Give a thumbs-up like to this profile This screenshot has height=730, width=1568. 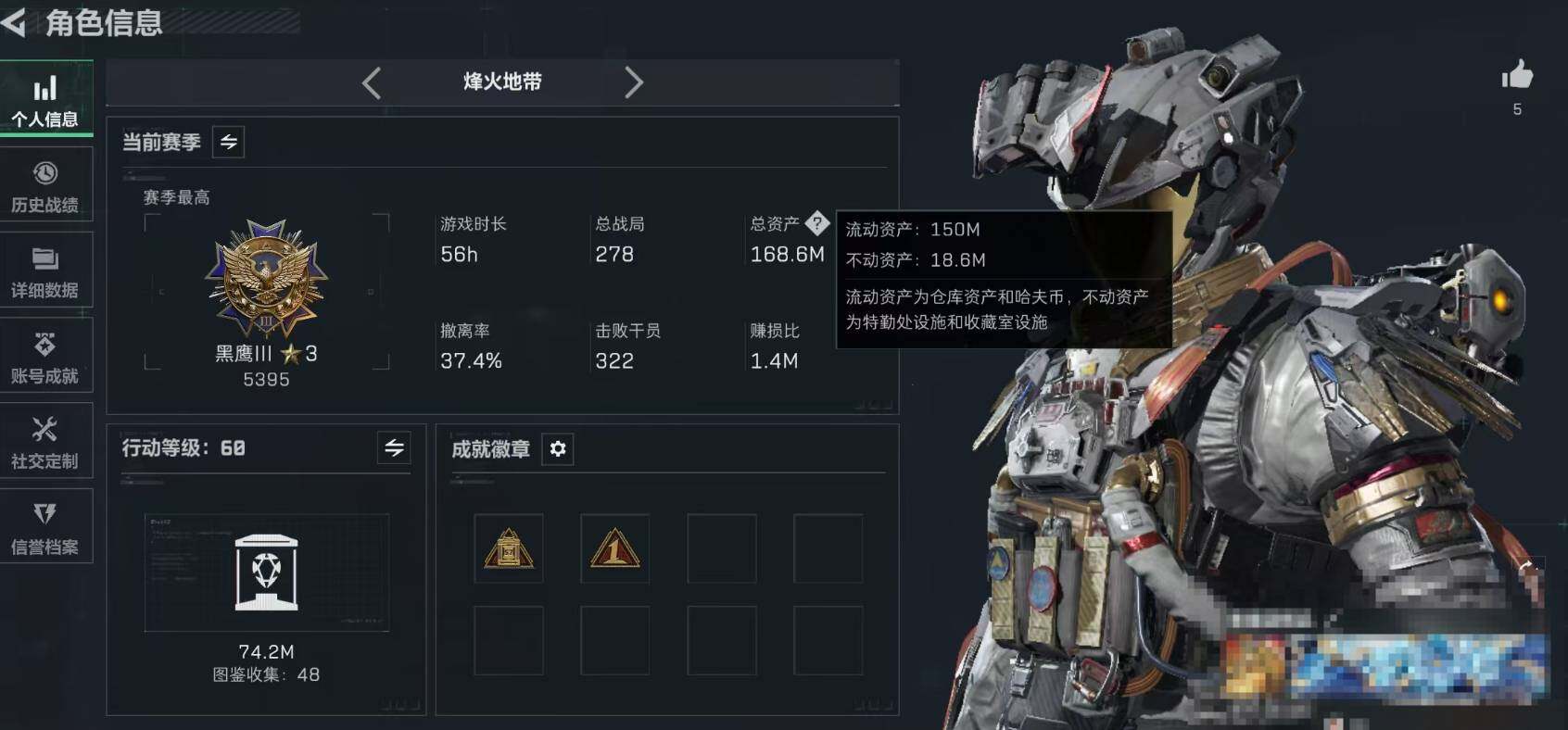(1517, 76)
